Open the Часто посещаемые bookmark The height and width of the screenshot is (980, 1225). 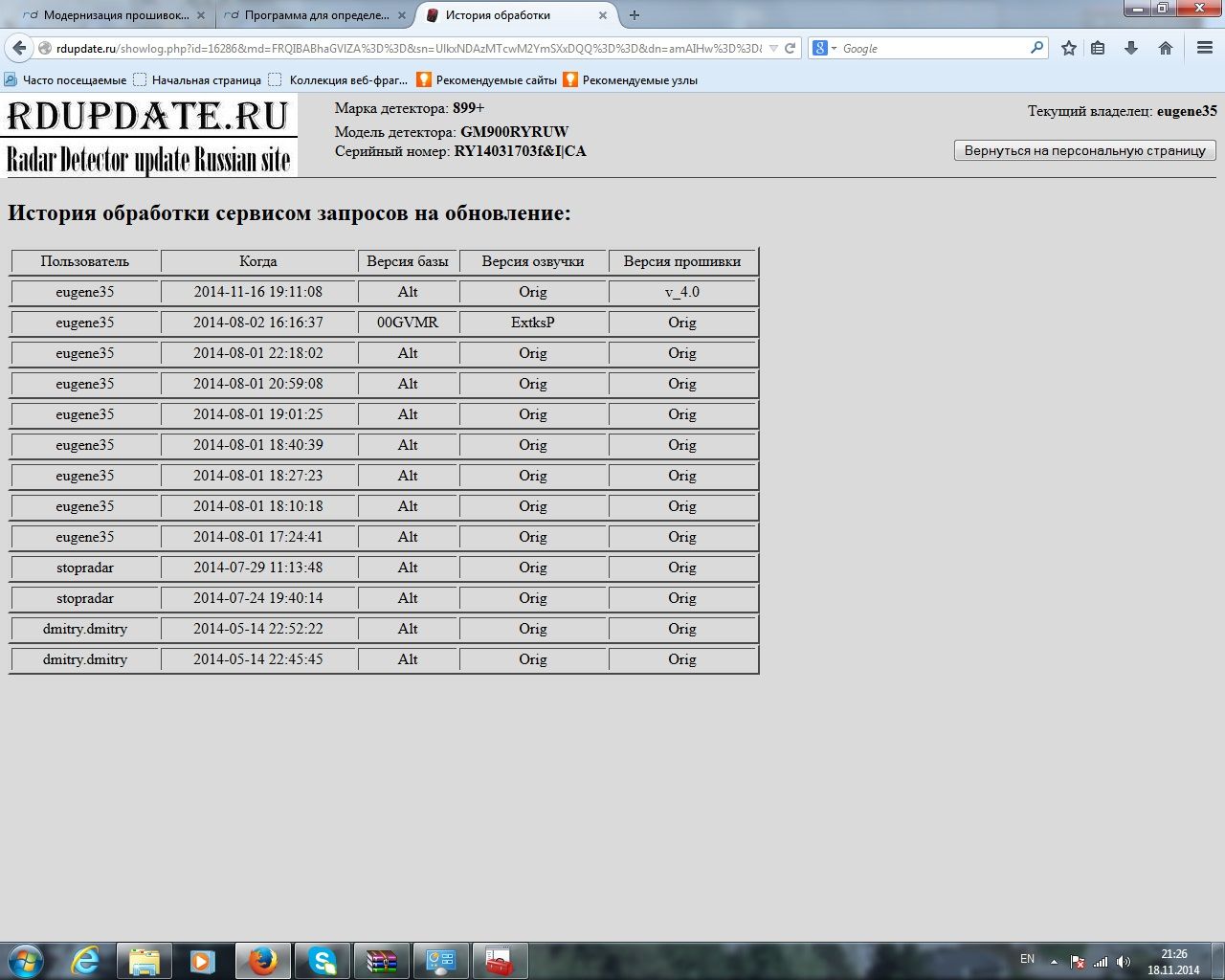(x=65, y=80)
